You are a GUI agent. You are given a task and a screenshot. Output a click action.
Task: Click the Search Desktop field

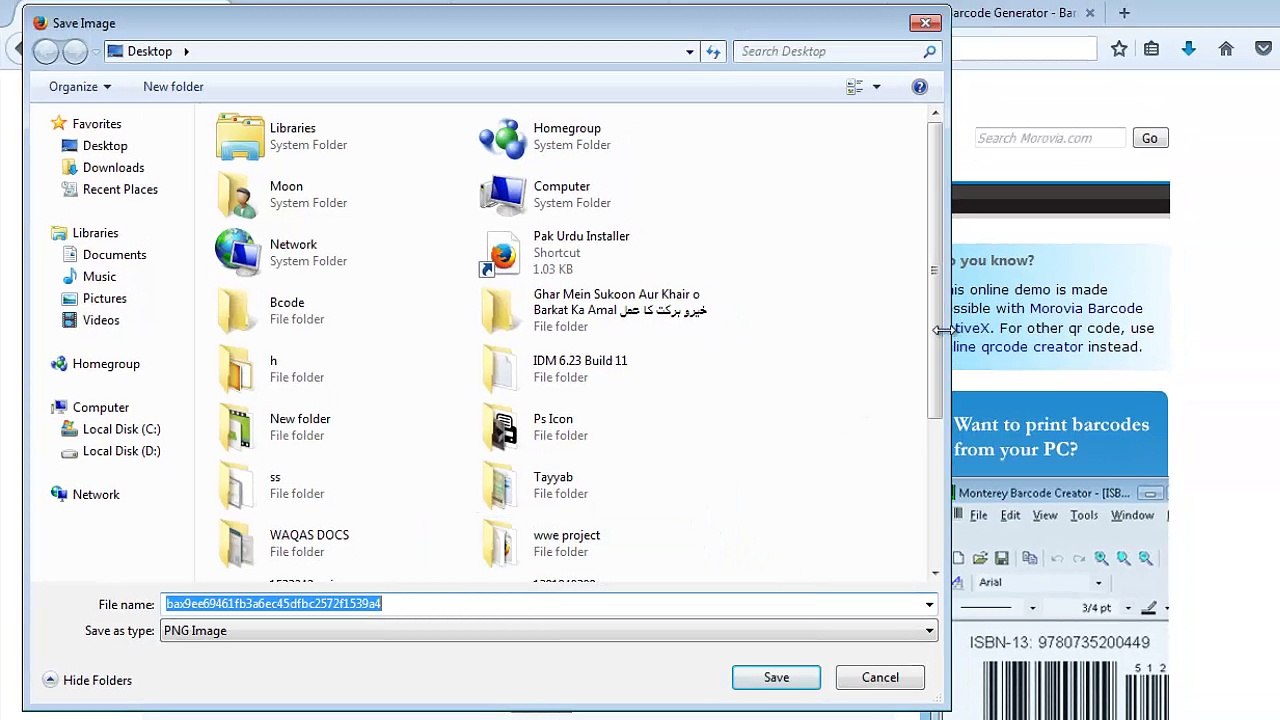coord(836,51)
